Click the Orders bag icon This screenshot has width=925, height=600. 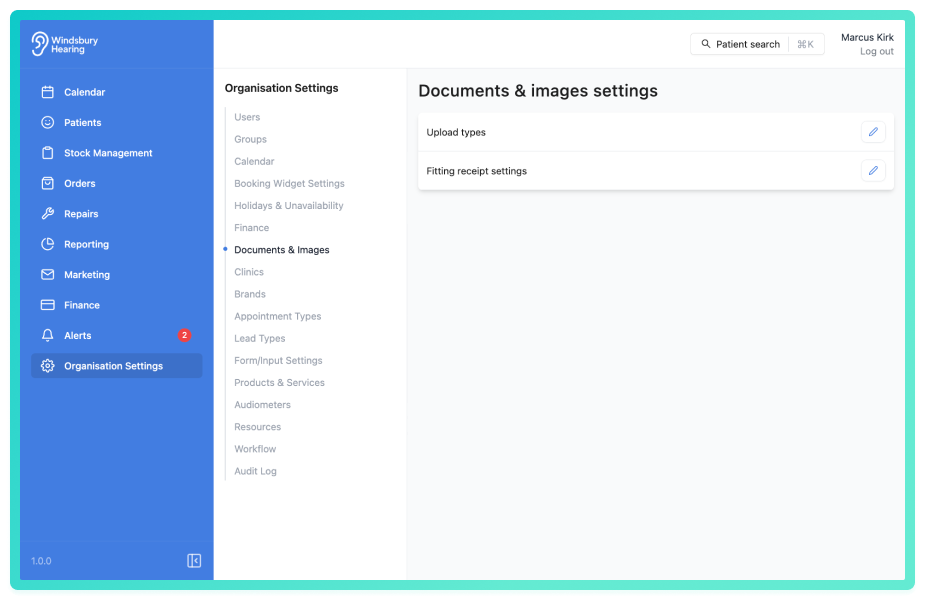coord(48,183)
